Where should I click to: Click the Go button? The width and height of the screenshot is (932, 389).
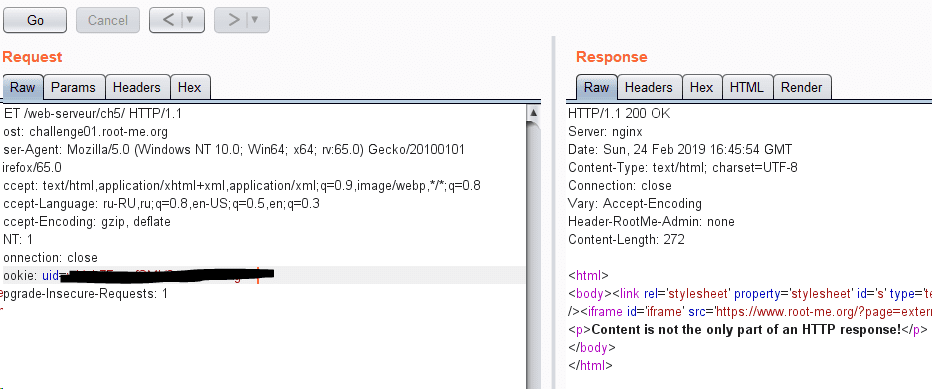(35, 20)
